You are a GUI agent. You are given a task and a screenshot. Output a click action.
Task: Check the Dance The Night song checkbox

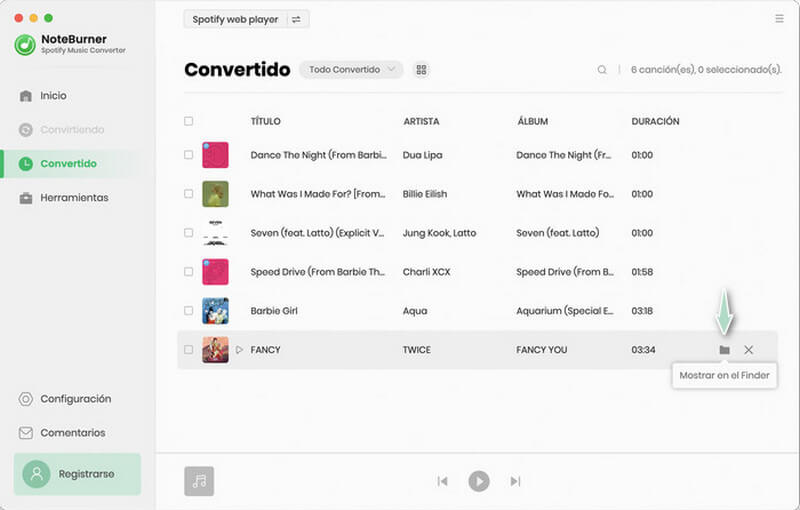click(188, 155)
